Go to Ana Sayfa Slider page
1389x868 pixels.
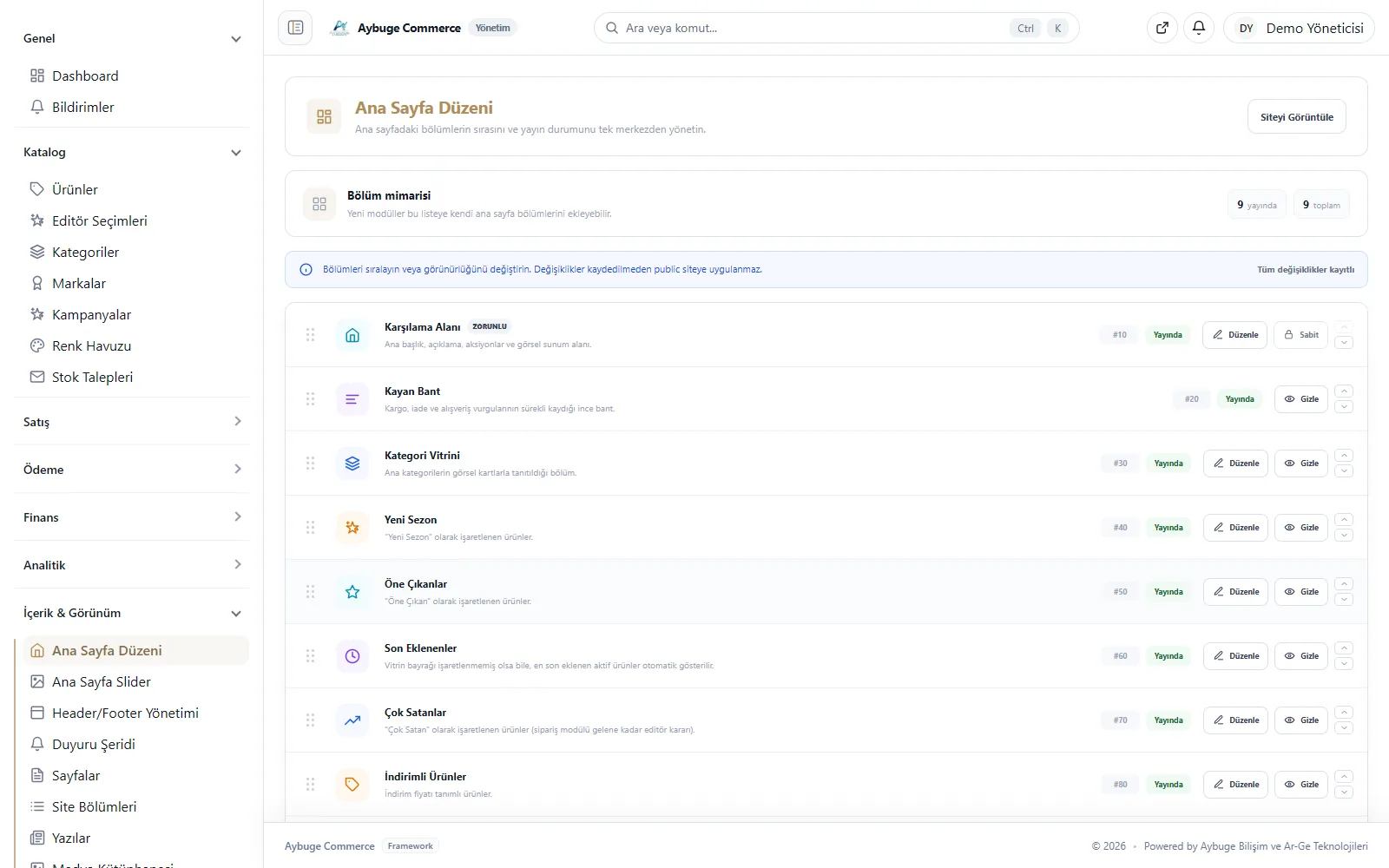point(135,681)
